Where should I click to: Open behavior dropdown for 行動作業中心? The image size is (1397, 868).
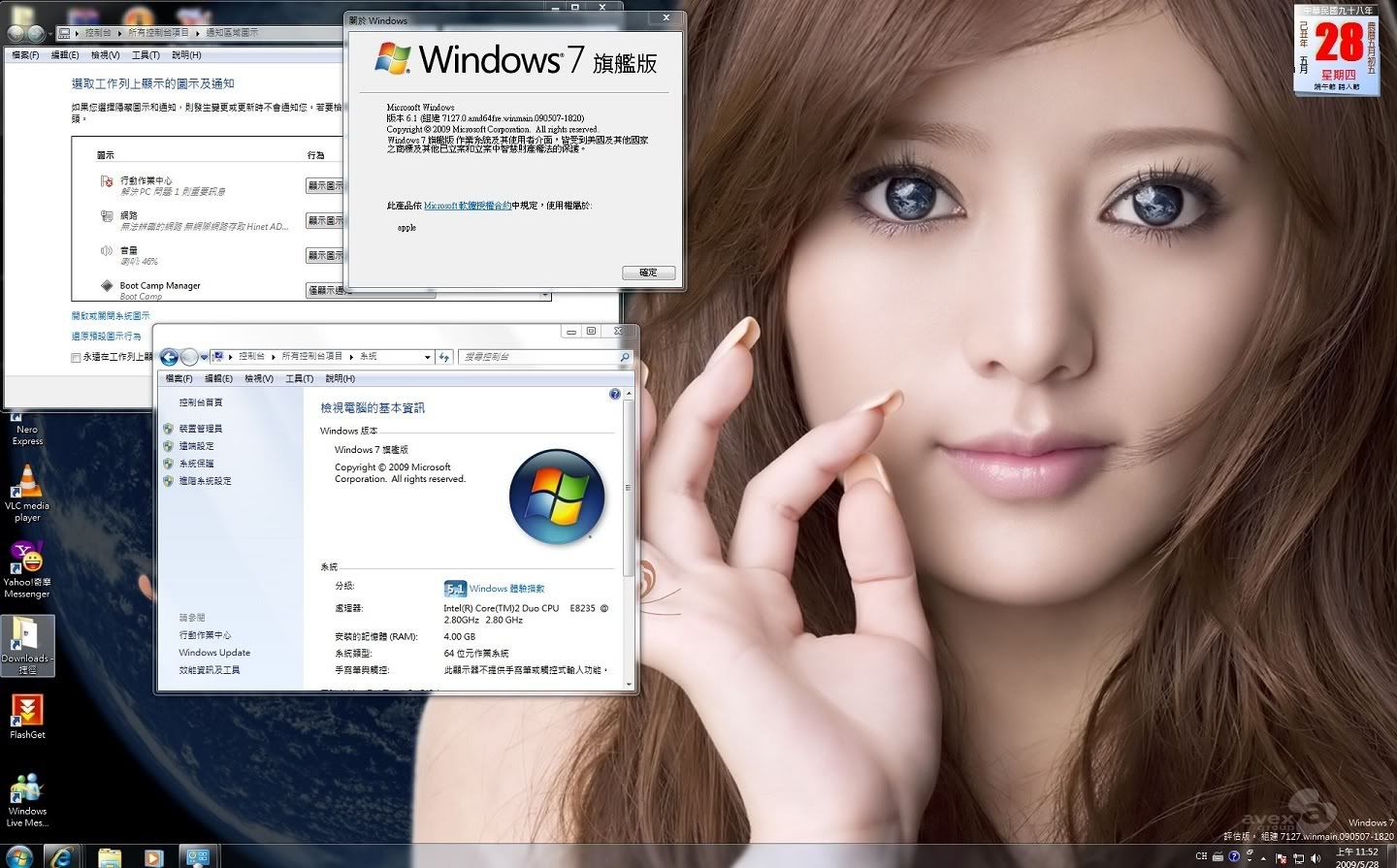tap(326, 185)
